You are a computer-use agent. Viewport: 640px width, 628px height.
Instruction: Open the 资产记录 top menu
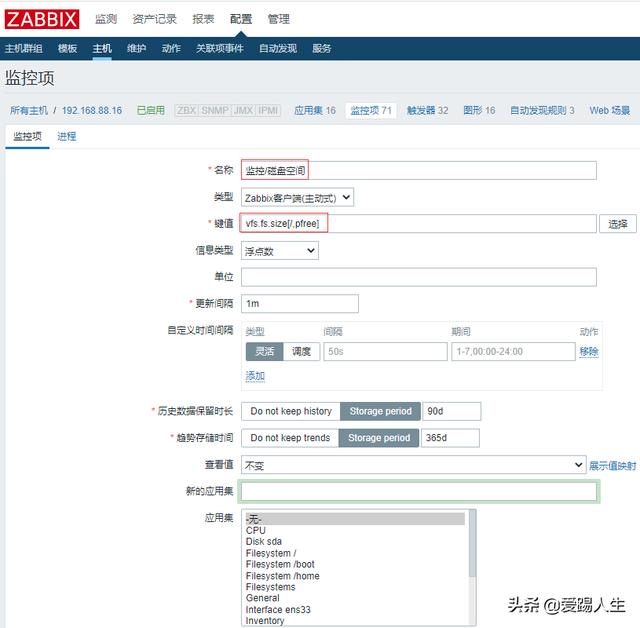click(x=155, y=19)
